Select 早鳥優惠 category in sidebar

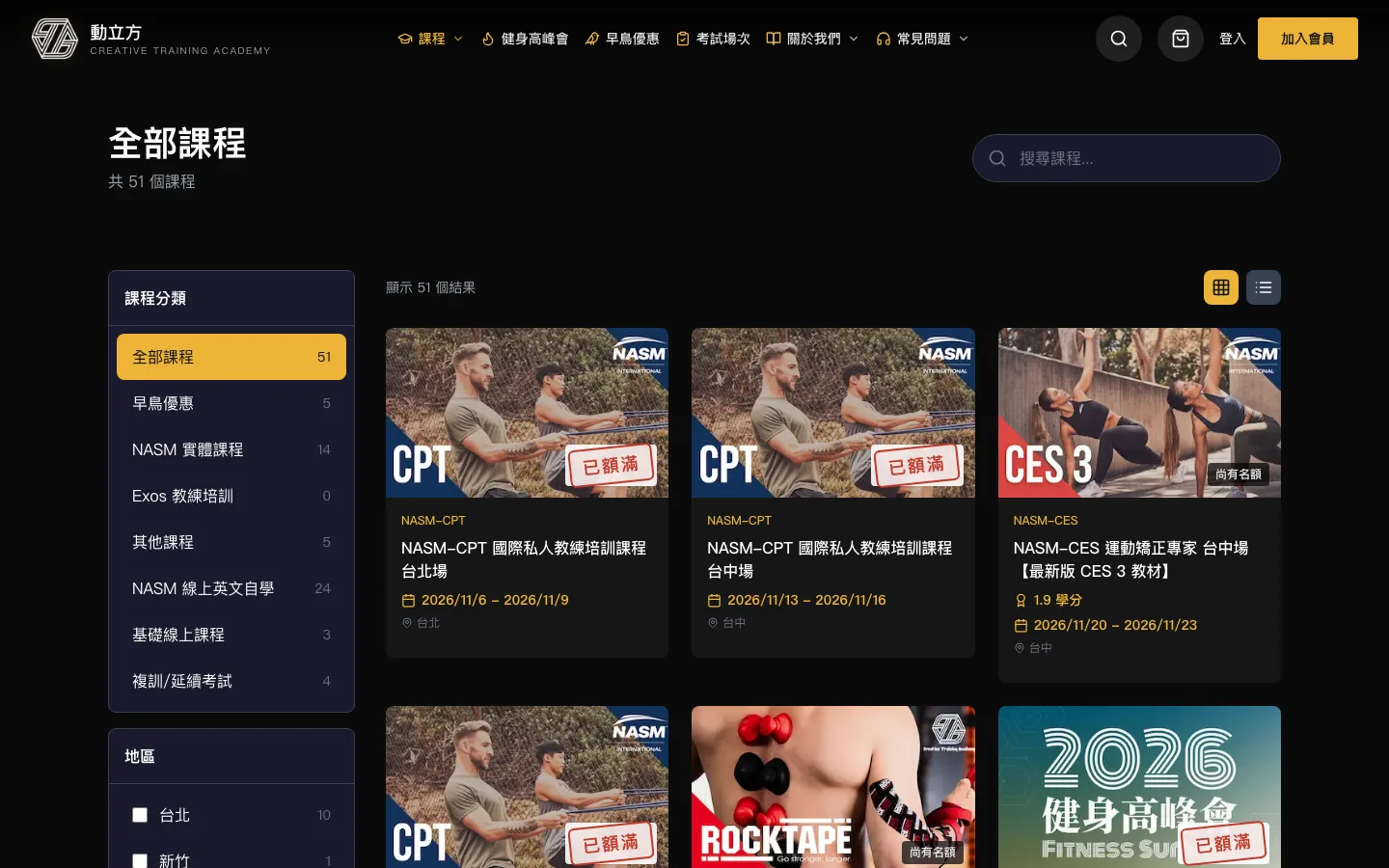(x=231, y=403)
